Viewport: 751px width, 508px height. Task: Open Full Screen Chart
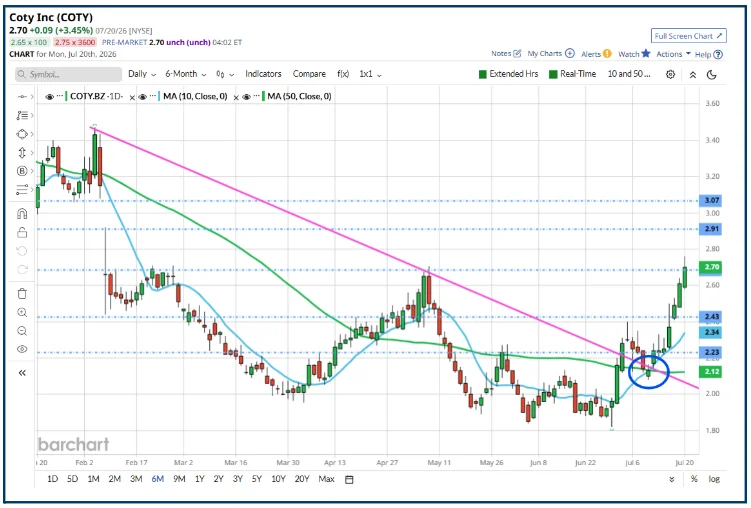click(688, 36)
